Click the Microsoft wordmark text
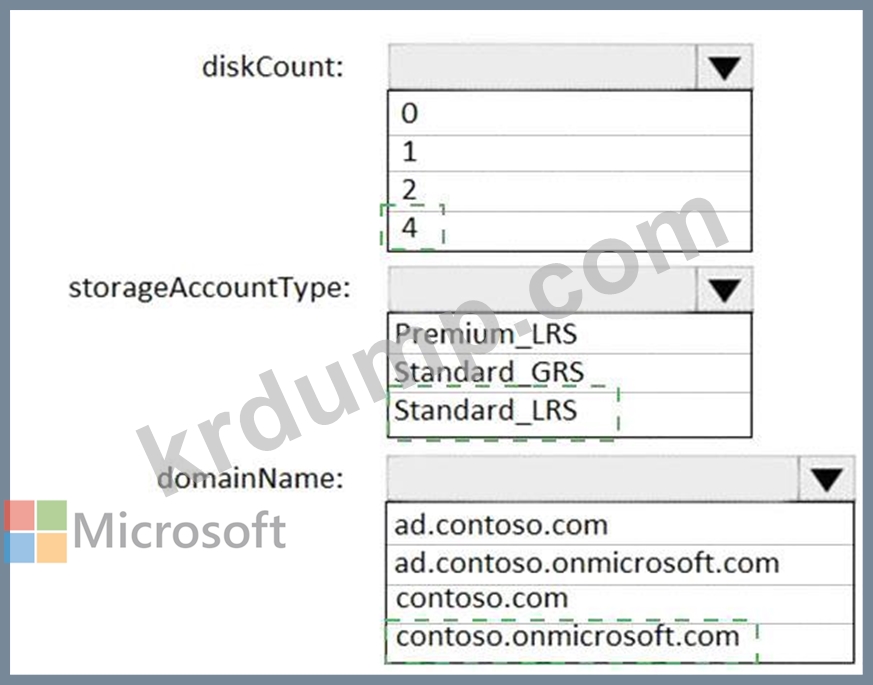The height and width of the screenshot is (685, 873). coord(179,530)
